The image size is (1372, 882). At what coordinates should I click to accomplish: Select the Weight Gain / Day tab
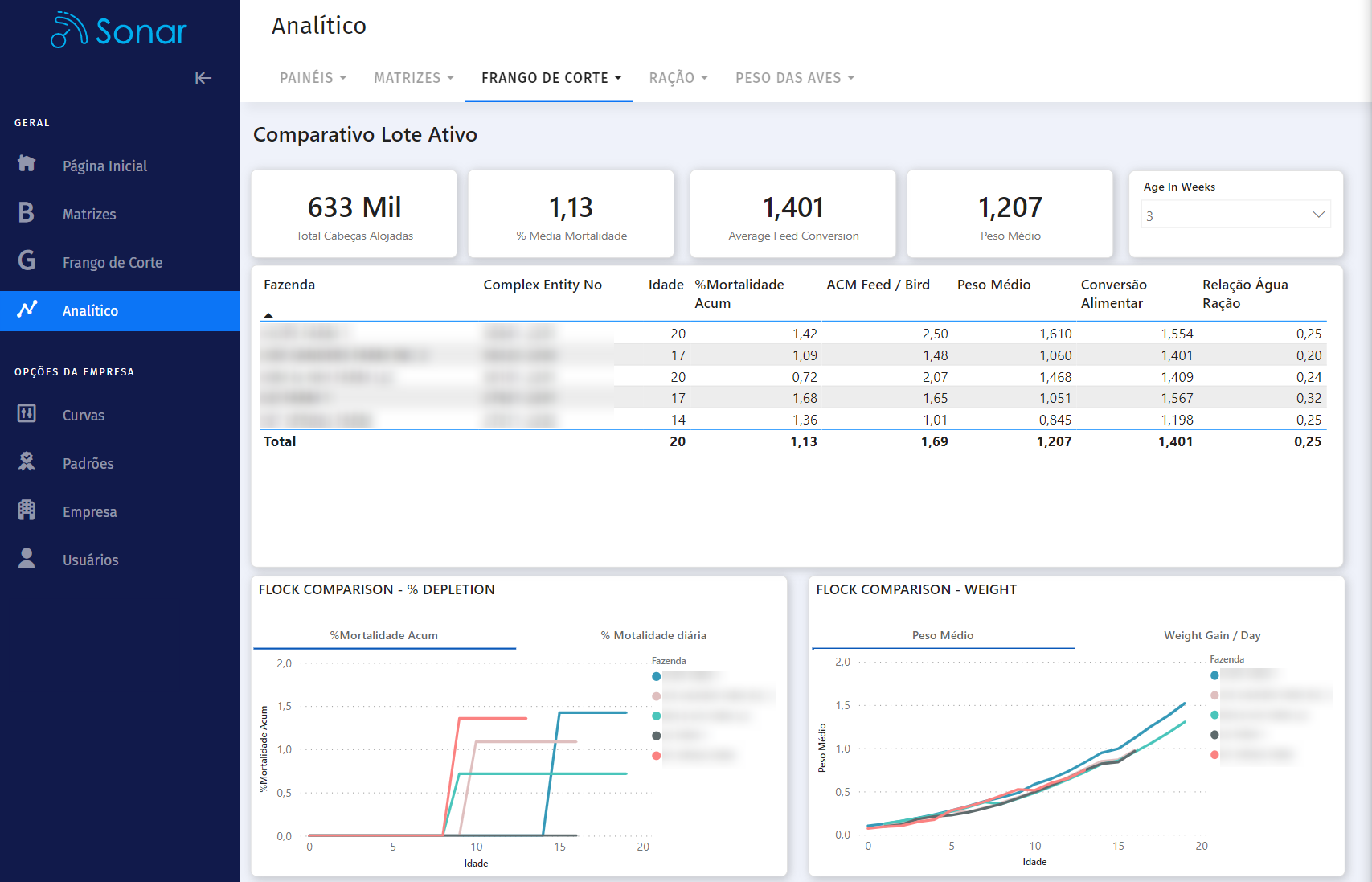coord(1212,635)
